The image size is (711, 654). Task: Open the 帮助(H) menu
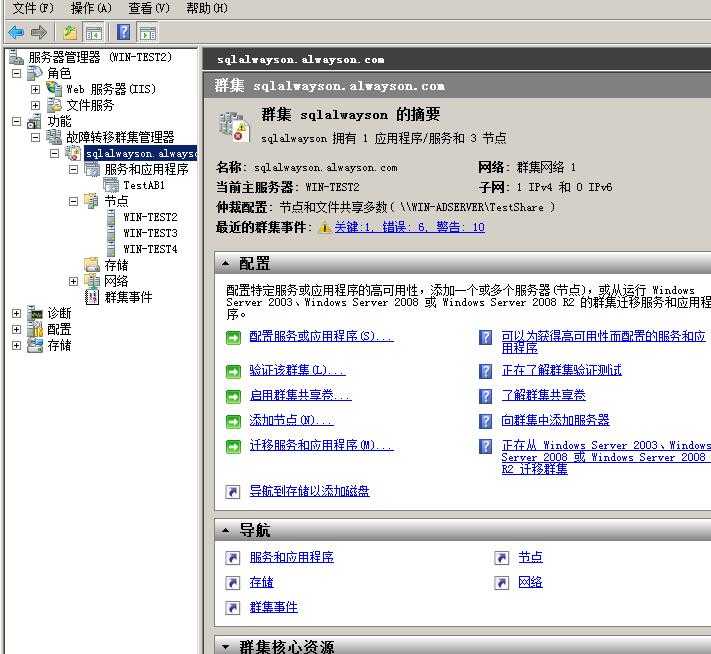point(207,8)
